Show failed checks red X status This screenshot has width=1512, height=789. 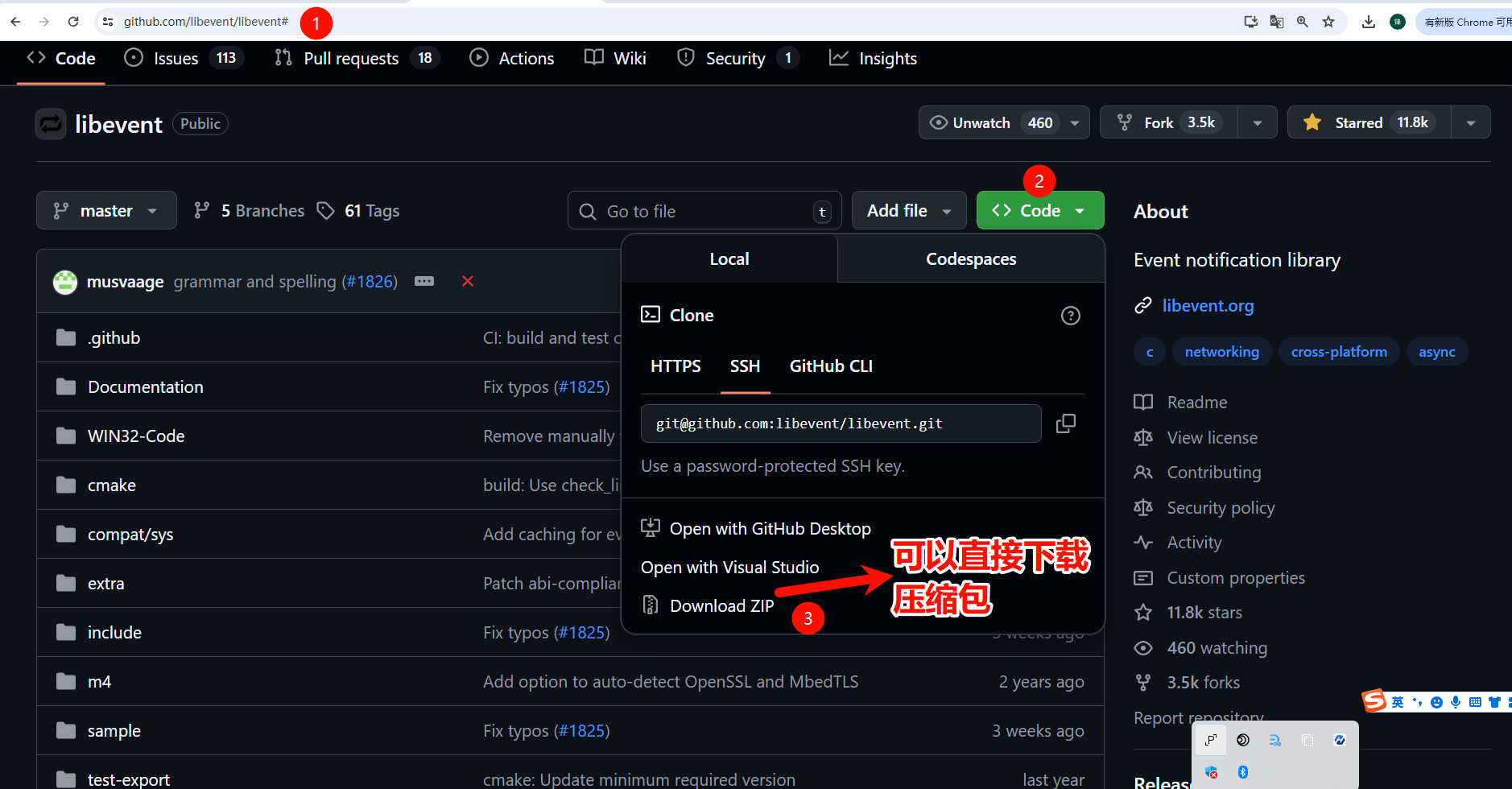(467, 281)
